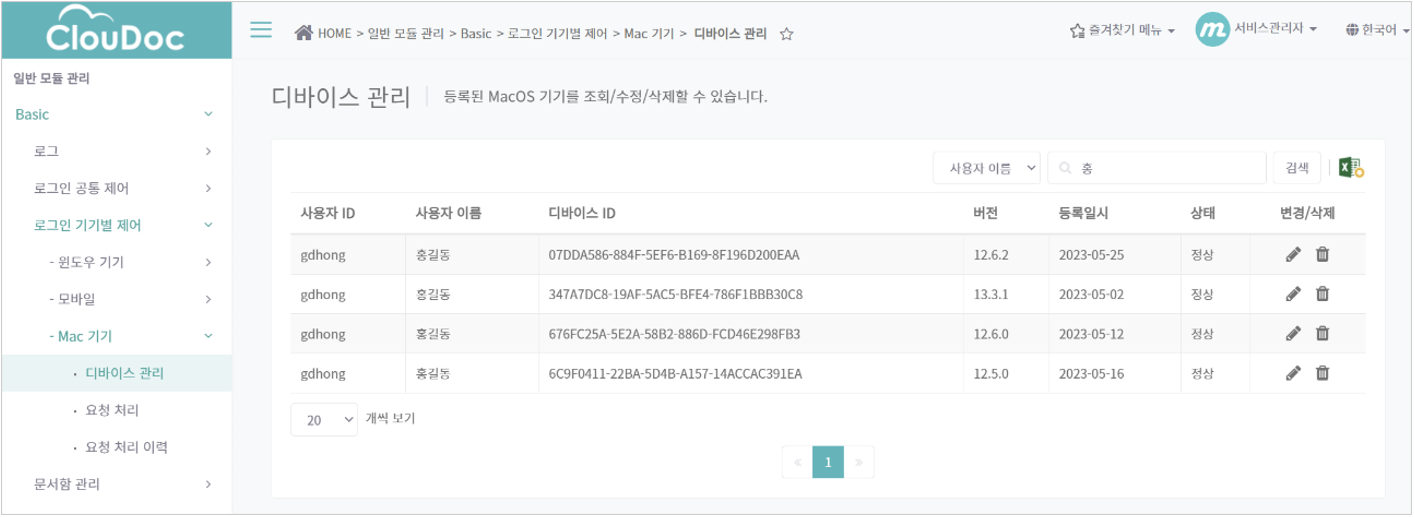Open 즐겨찾기 메뉴 dropdown

[1122, 31]
